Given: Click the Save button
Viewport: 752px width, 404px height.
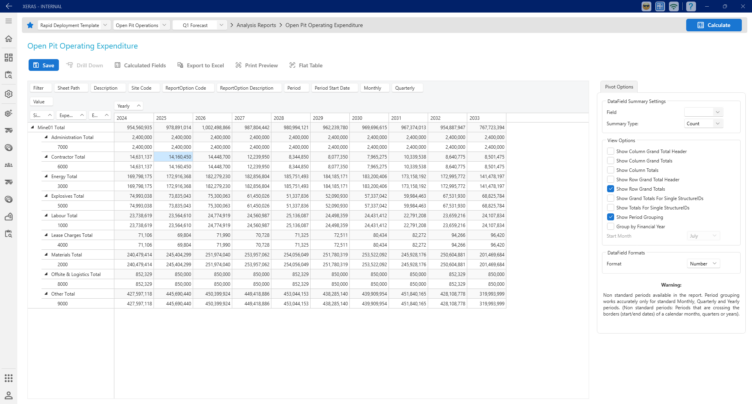Looking at the screenshot, I should click(44, 65).
